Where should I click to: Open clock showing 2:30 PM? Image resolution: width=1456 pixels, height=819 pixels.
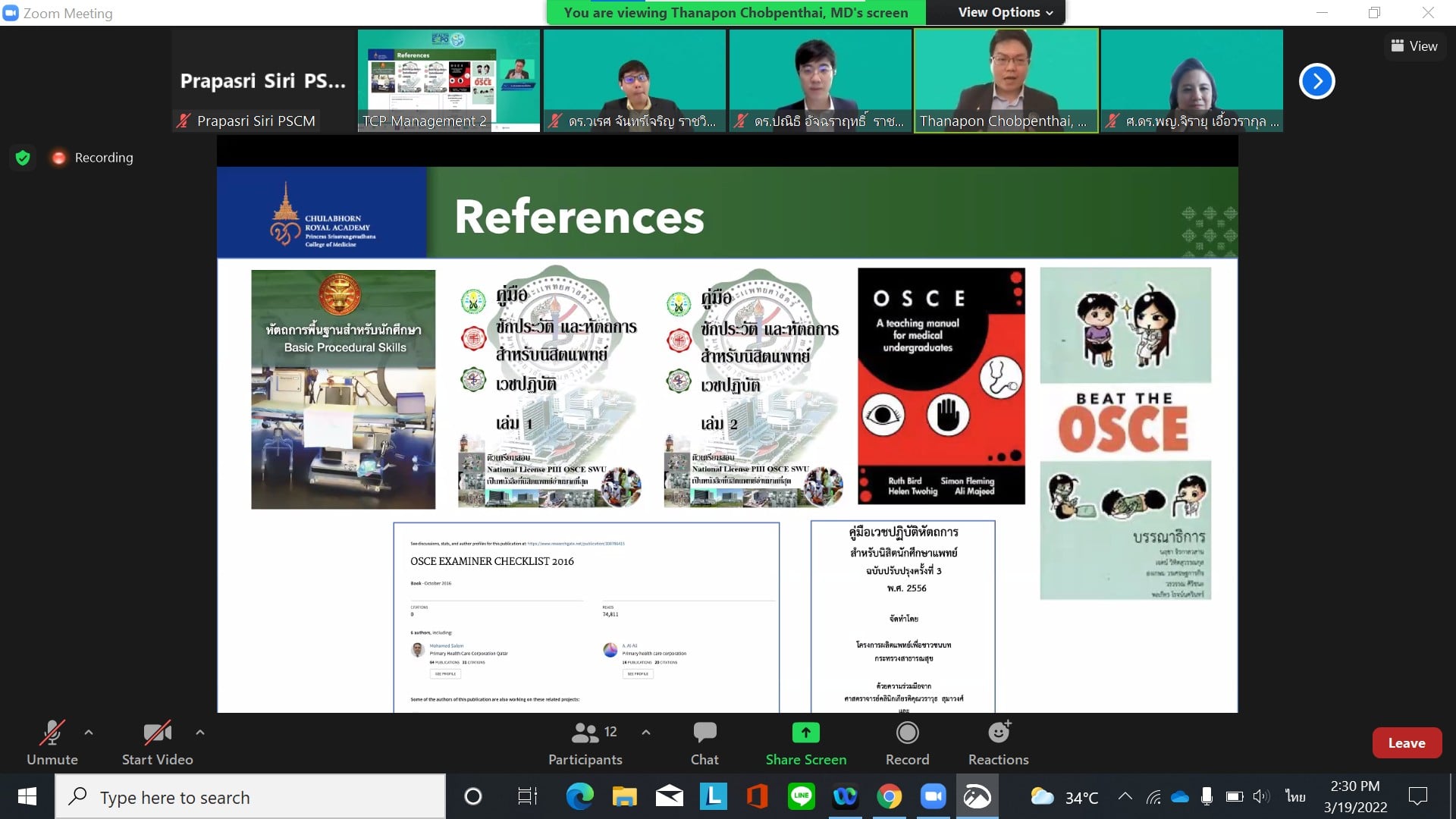point(1355,796)
